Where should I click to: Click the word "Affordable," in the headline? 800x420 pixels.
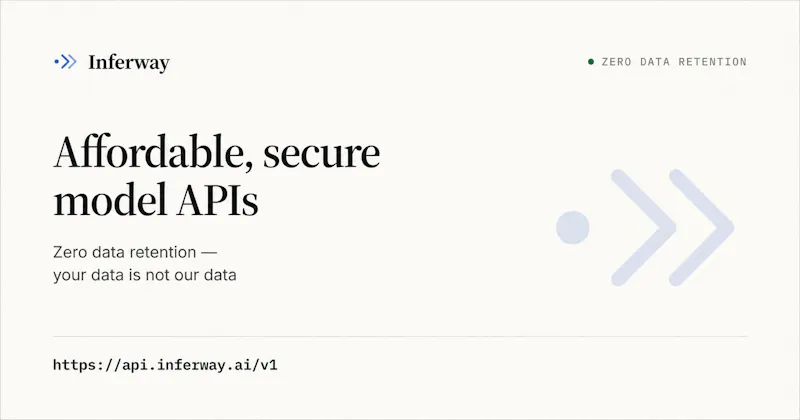(154, 152)
